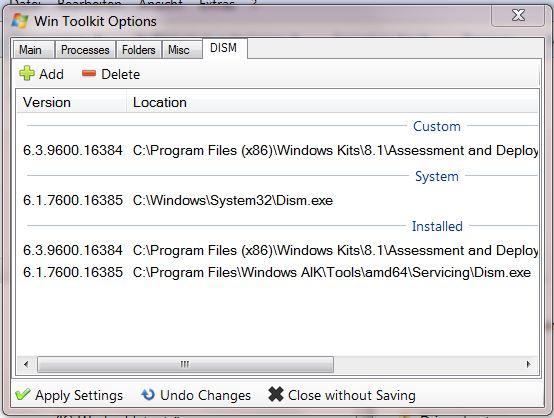Collapse the Custom group header

click(437, 126)
